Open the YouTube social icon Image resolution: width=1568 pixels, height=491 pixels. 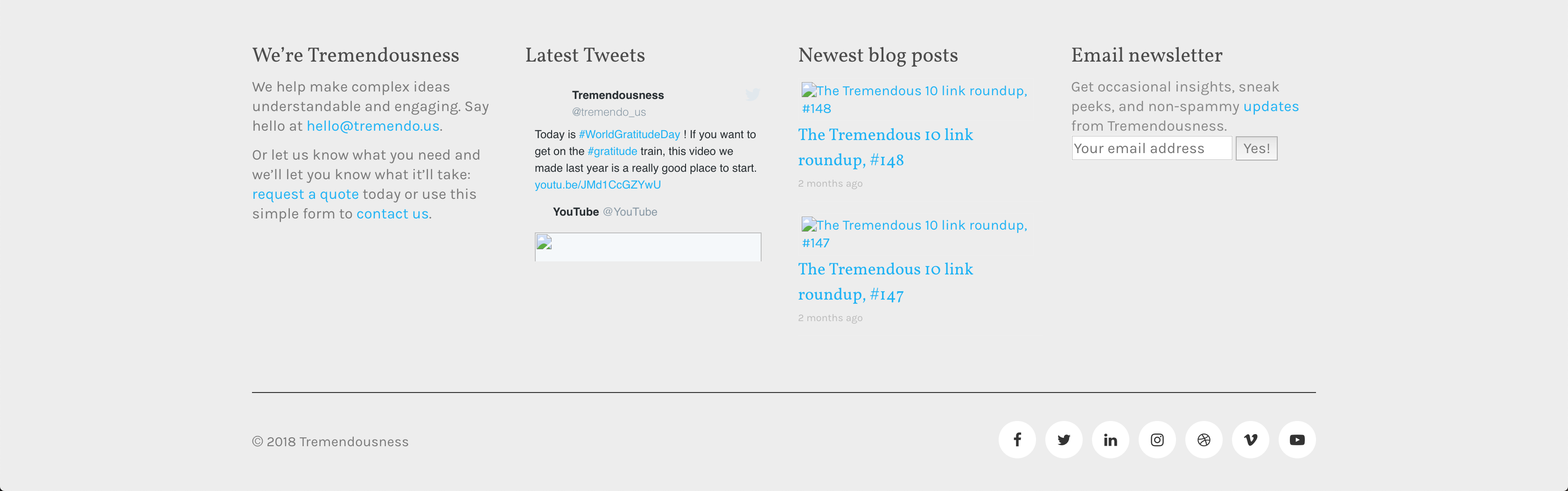coord(1297,440)
